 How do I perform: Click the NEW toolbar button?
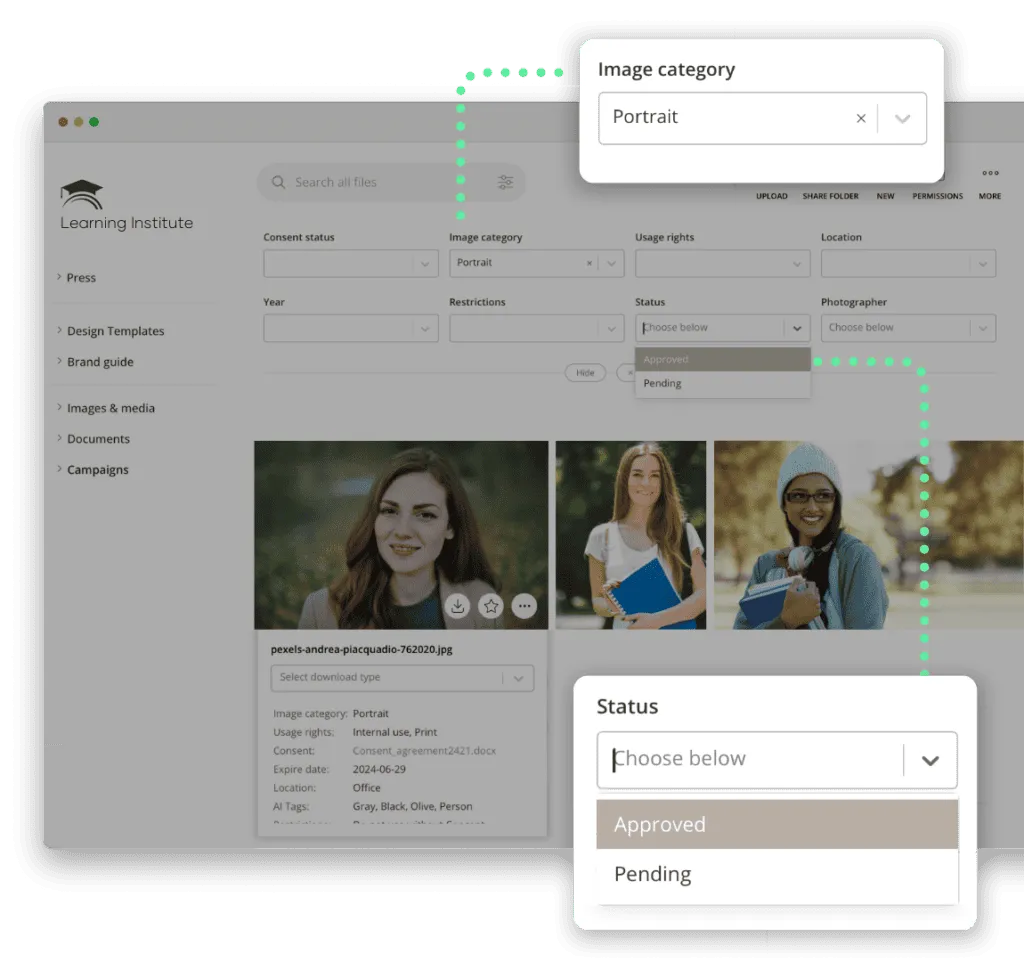(x=886, y=196)
